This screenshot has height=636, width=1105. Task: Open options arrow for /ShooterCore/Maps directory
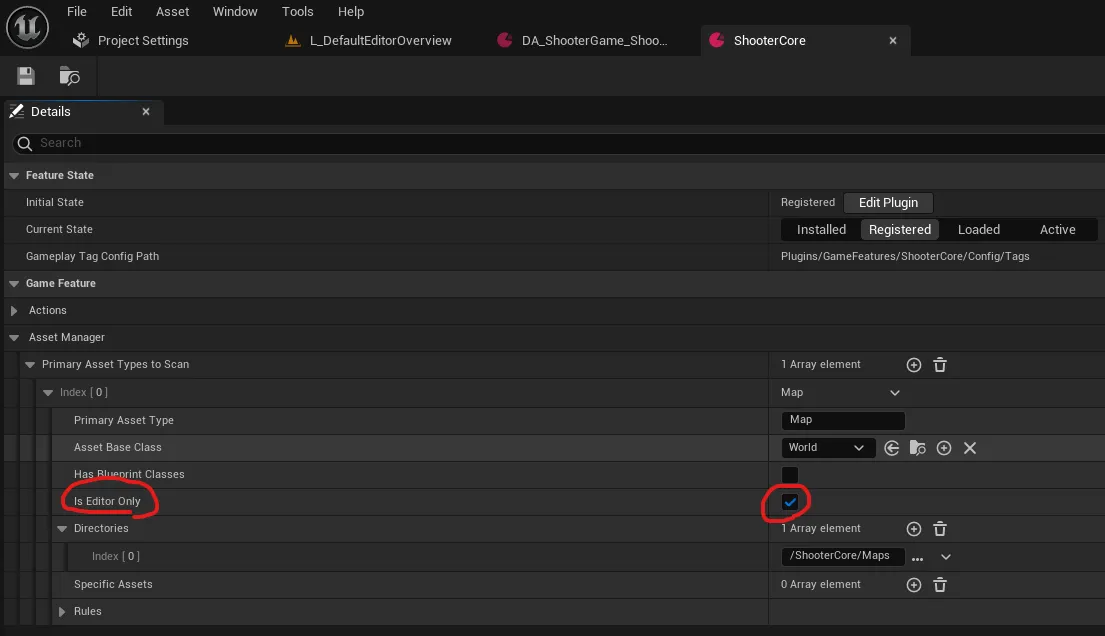pos(946,557)
